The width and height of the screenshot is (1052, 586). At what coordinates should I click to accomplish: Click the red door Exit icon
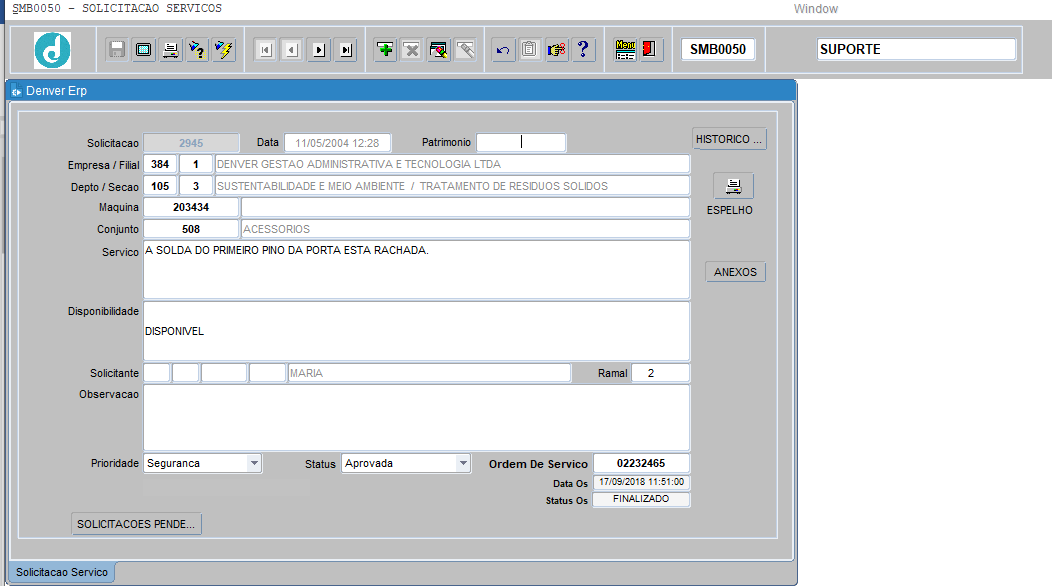click(x=649, y=50)
